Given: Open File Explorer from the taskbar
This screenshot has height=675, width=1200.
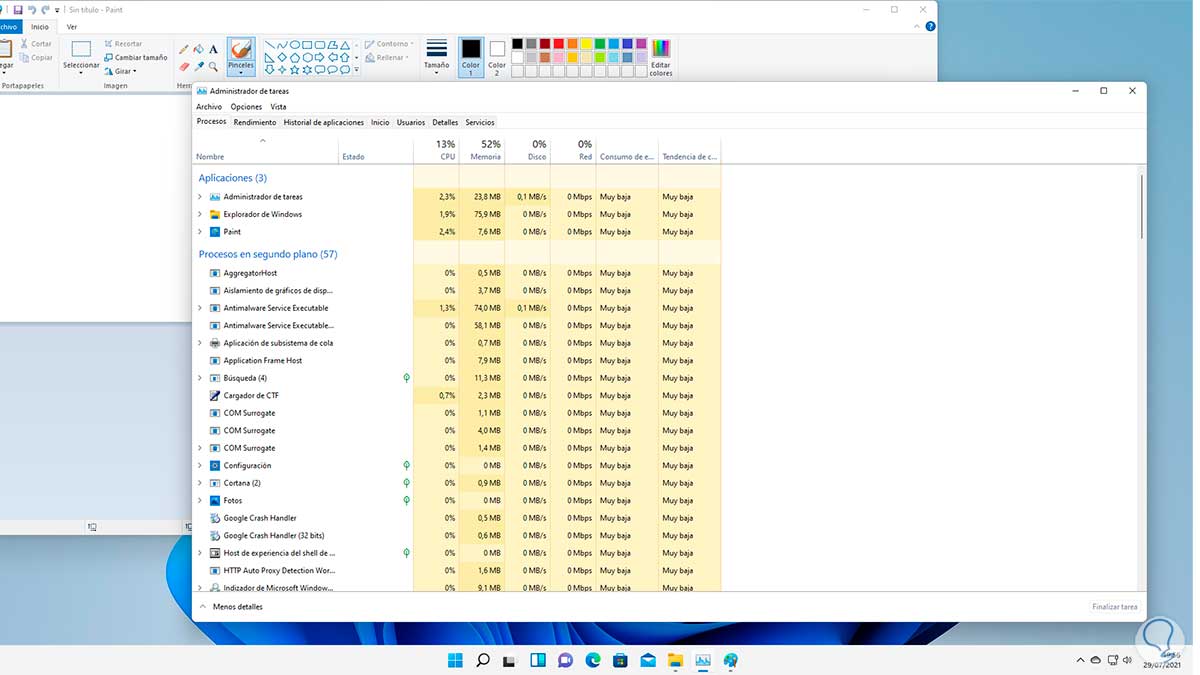Looking at the screenshot, I should coord(675,660).
